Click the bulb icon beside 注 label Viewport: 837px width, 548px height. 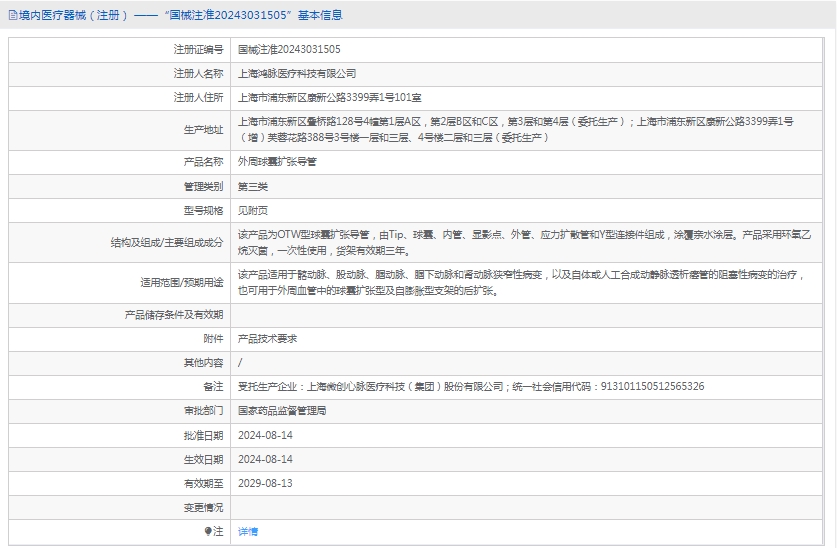[209, 532]
